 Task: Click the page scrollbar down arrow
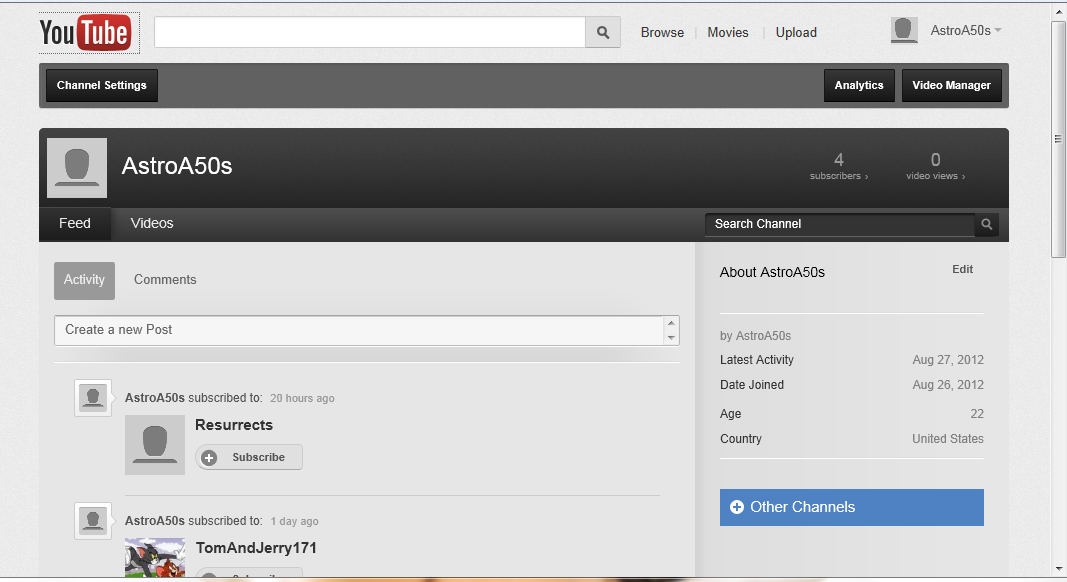pyautogui.click(x=1058, y=569)
